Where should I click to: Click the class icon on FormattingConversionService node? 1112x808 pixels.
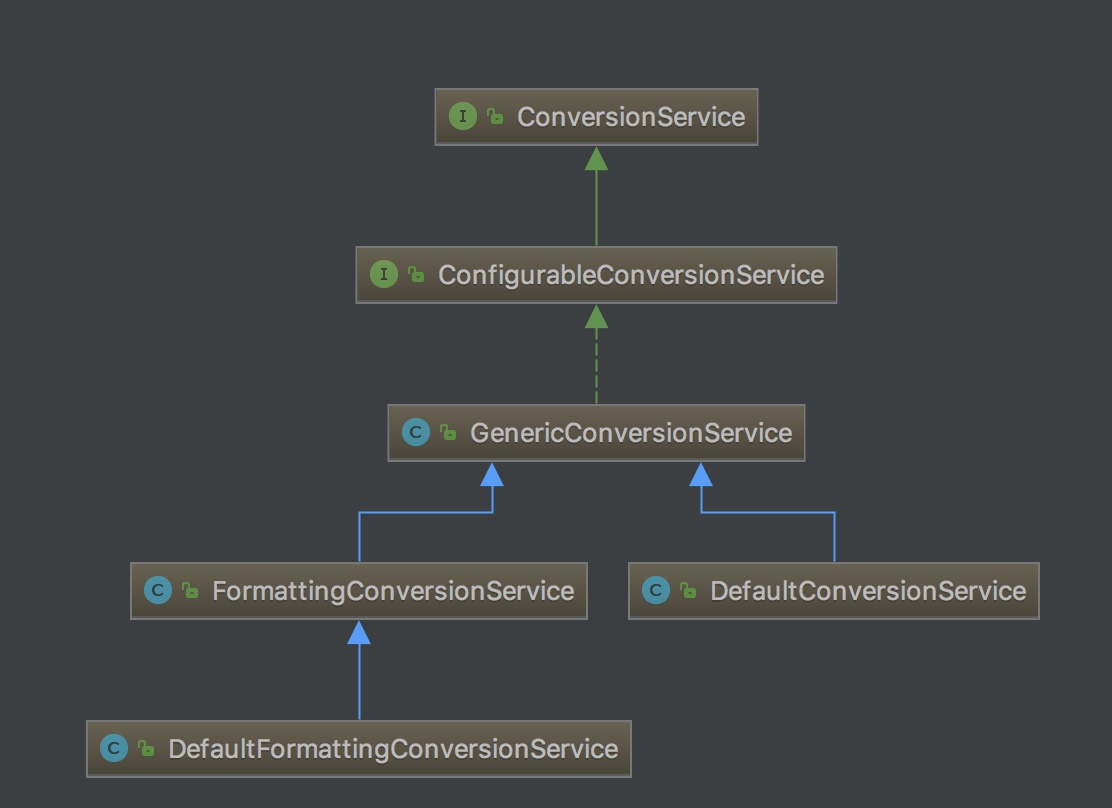coord(158,591)
